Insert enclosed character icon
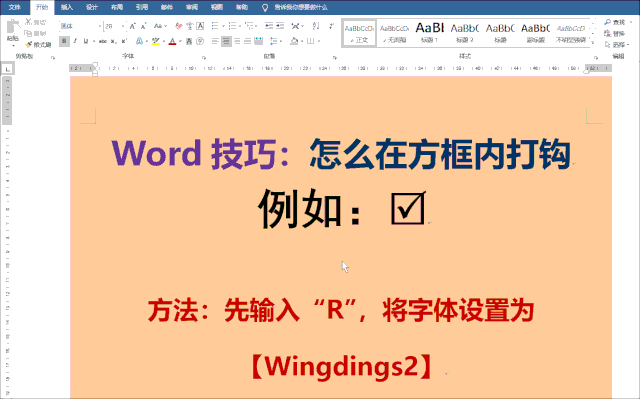The image size is (640, 399). 200,41
